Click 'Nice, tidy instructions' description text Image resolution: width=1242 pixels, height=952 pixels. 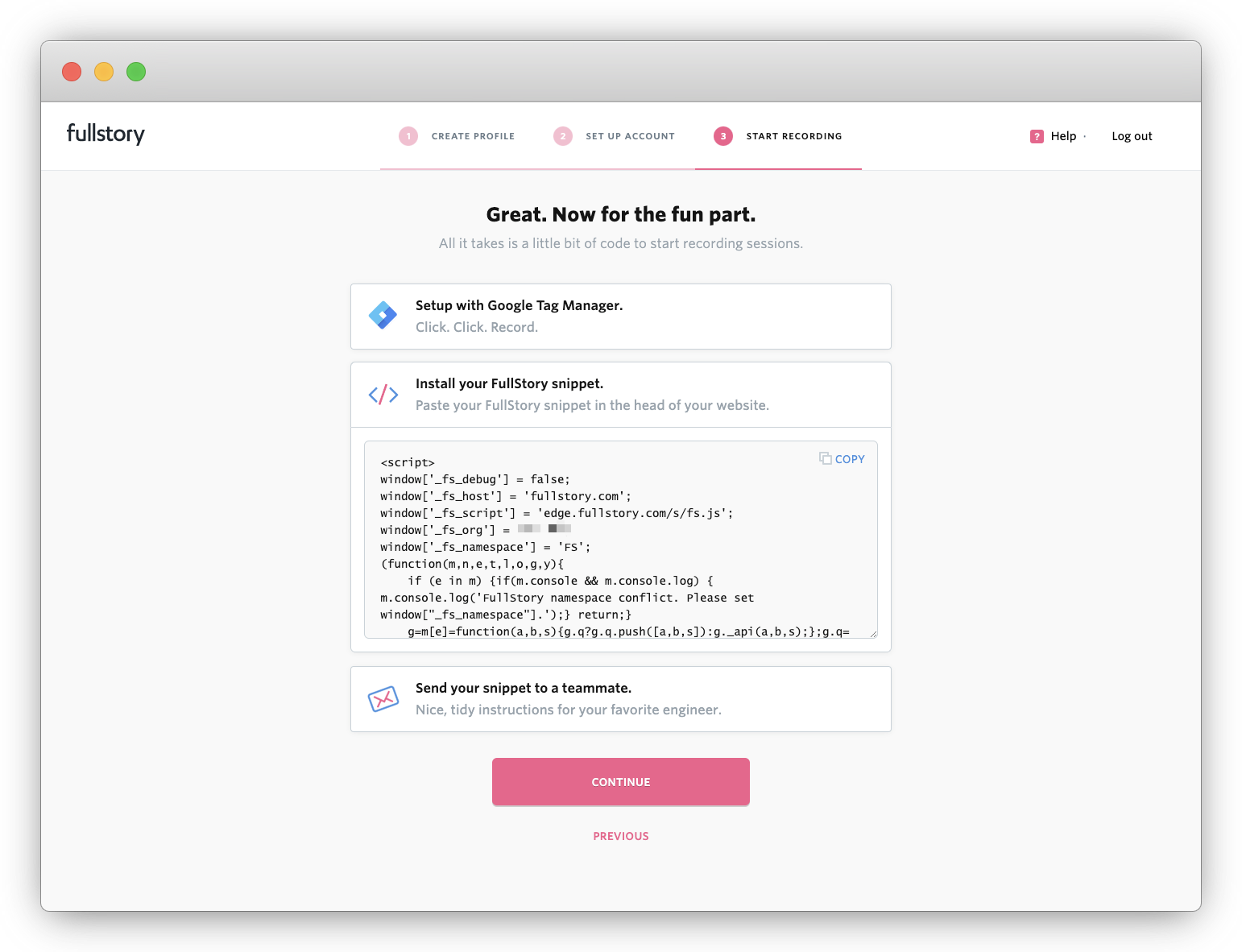click(569, 710)
